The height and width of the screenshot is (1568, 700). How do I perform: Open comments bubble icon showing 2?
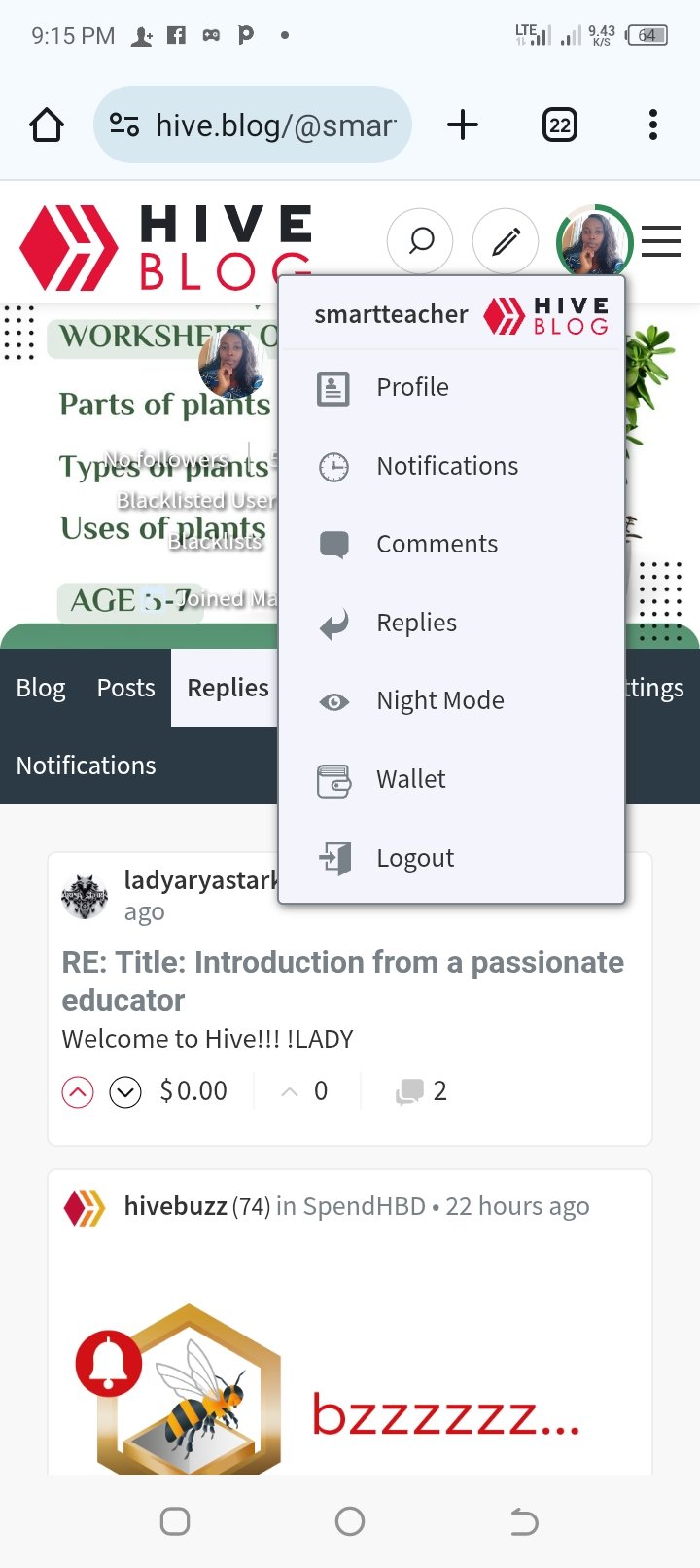point(409,1091)
